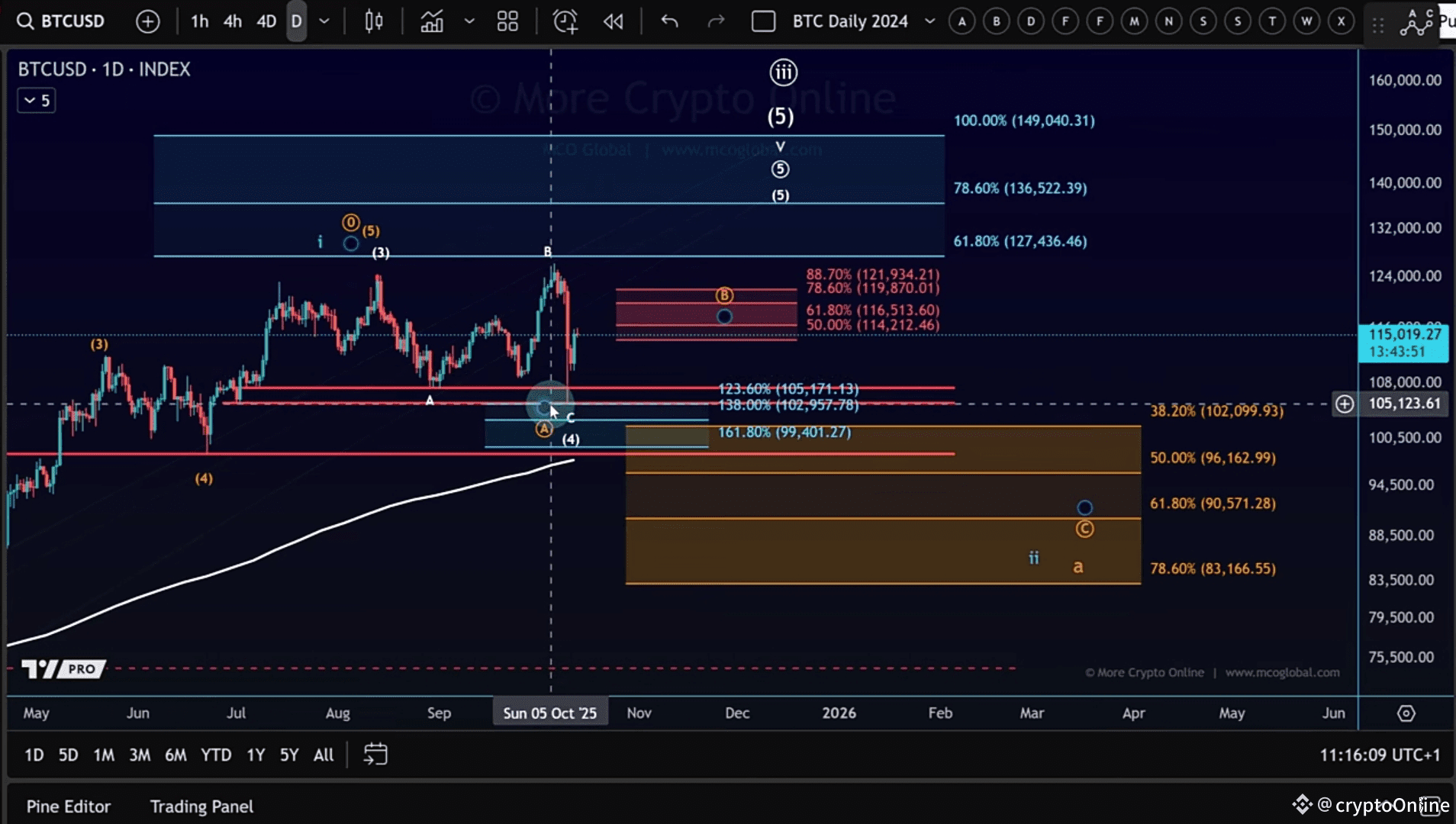Image resolution: width=1456 pixels, height=824 pixels.
Task: Select the 4h timeframe
Action: (x=233, y=21)
